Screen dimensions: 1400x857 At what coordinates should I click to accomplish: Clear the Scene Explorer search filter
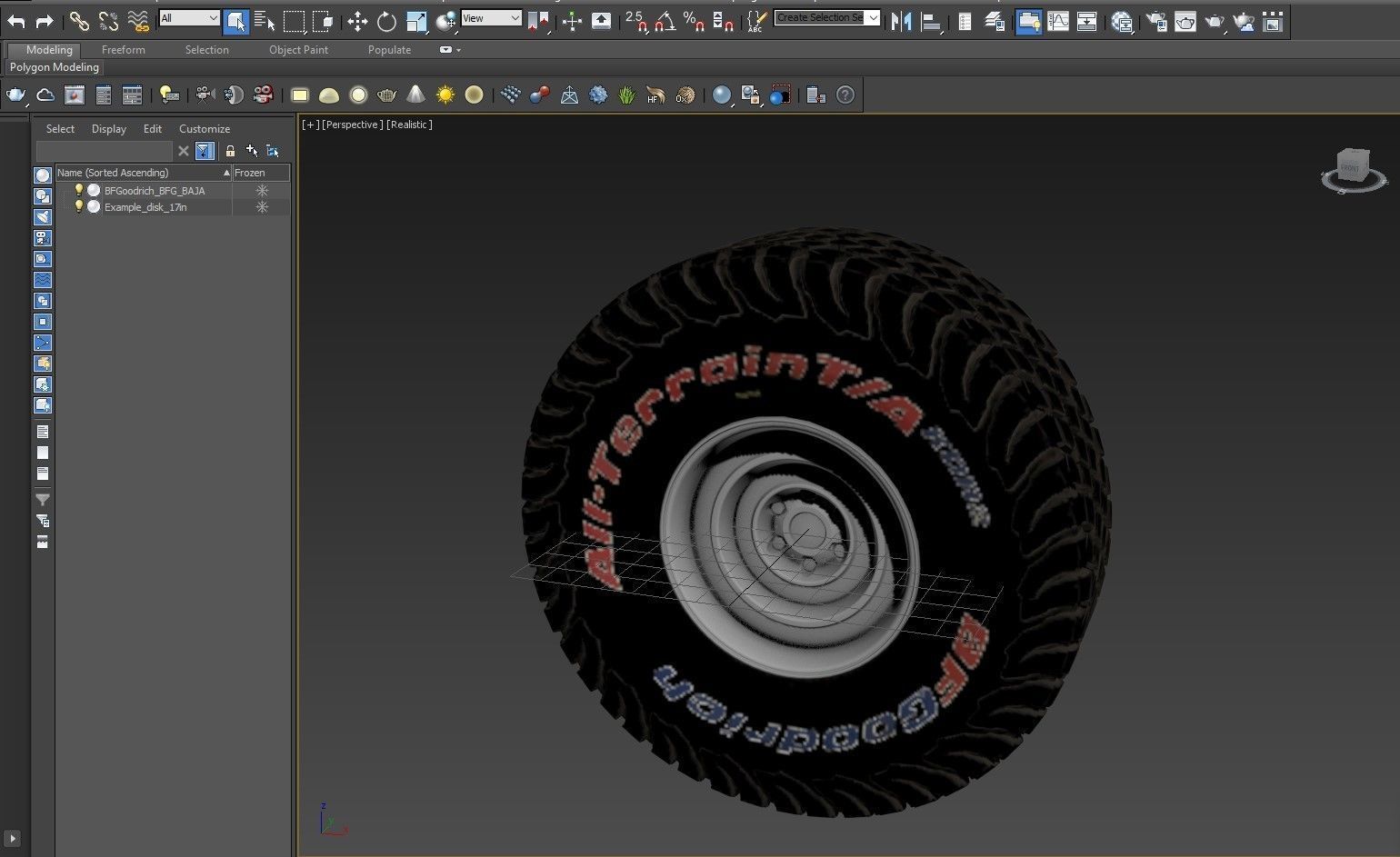coord(184,151)
